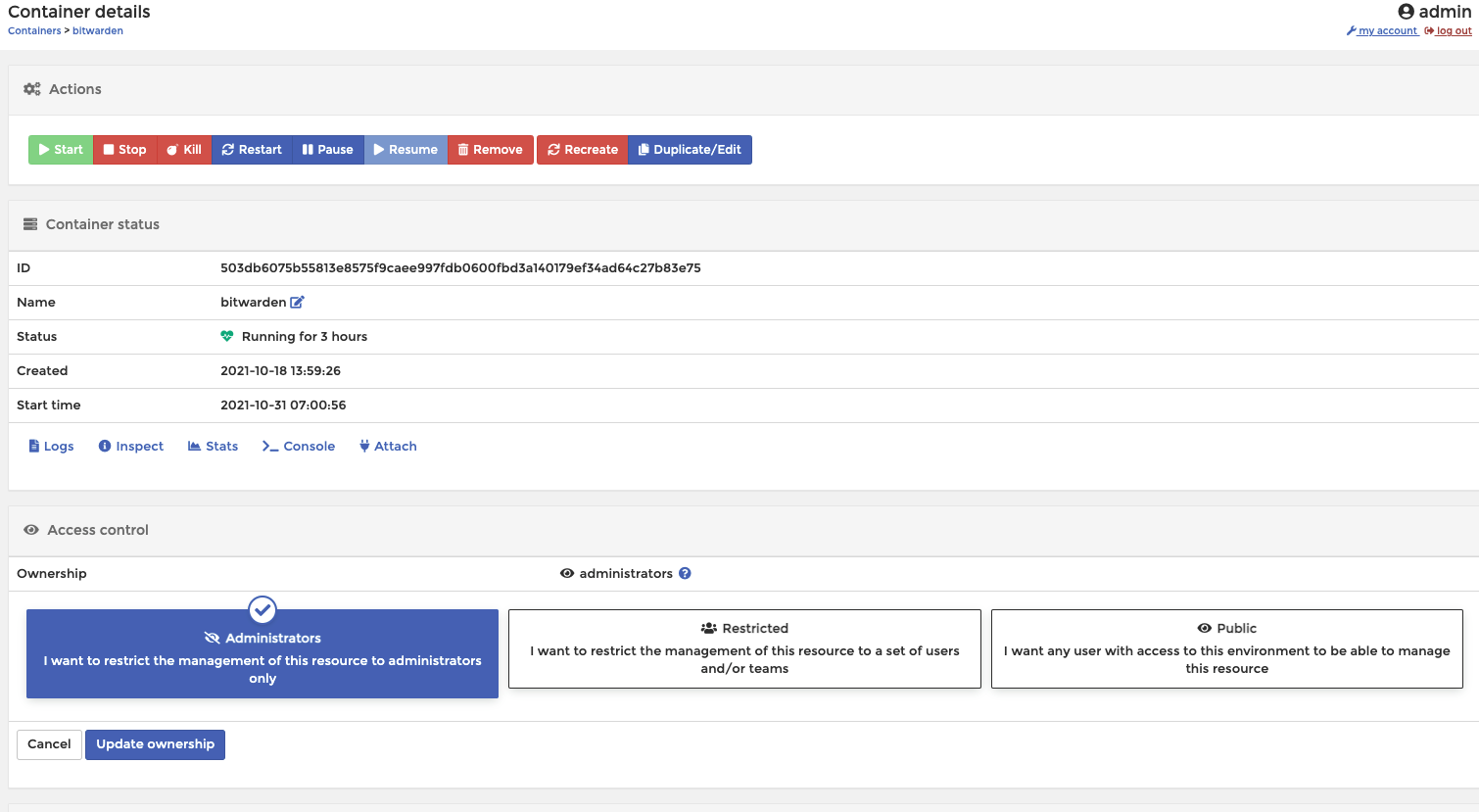Open the container Logs
This screenshot has height=812, width=1479.
(x=51, y=447)
